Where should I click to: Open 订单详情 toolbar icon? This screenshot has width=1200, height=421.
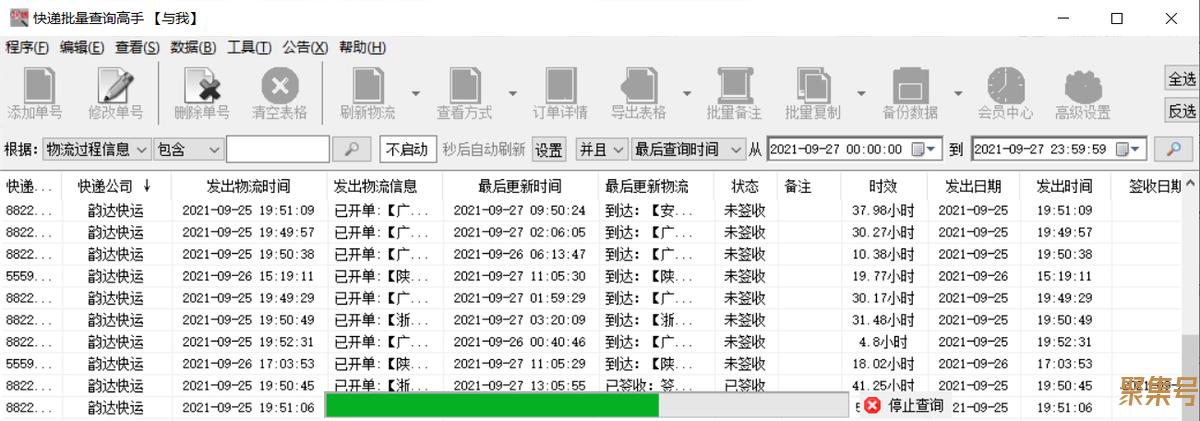(x=560, y=85)
